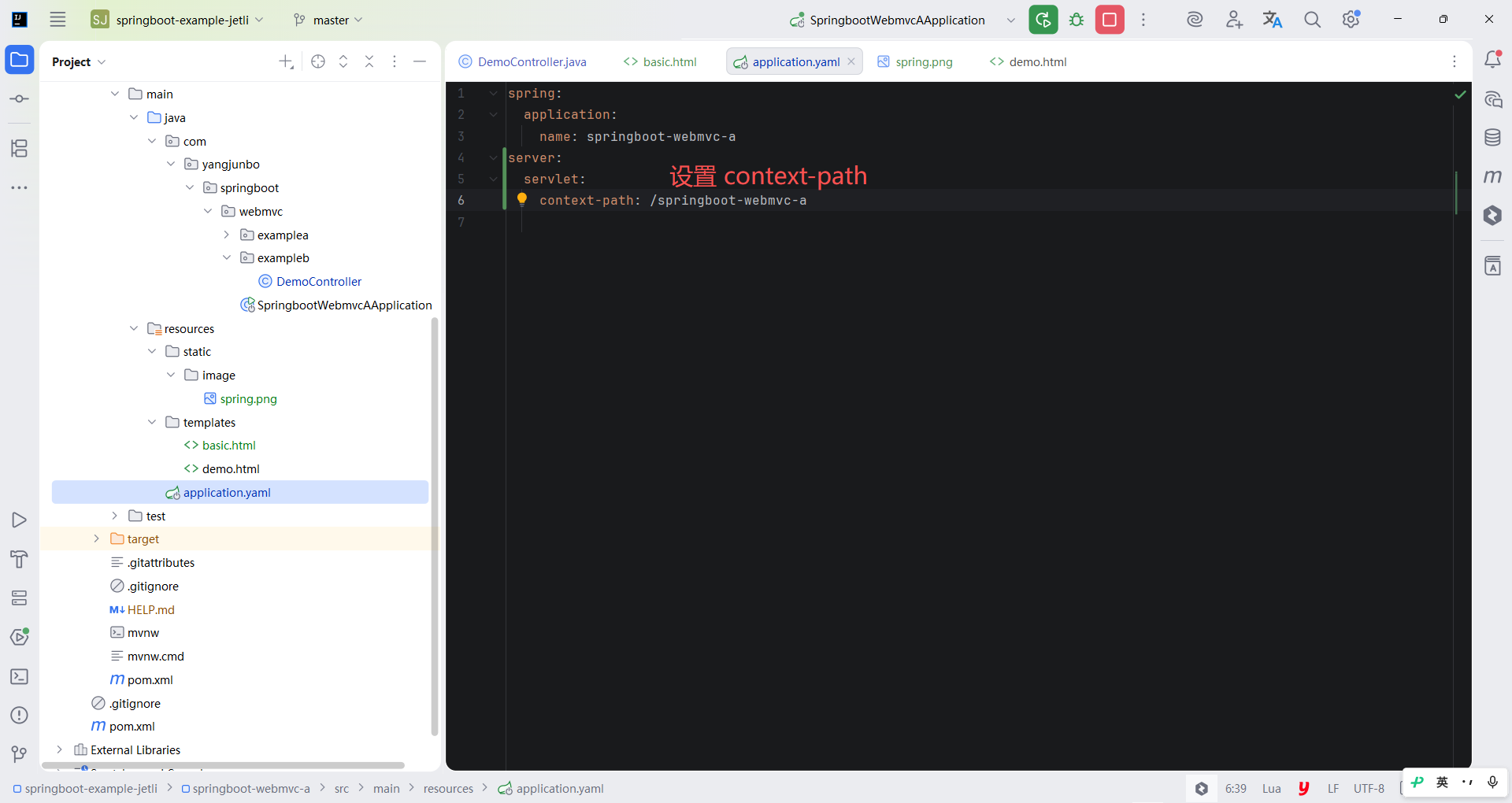Fold the spring: block on line 1

click(494, 93)
